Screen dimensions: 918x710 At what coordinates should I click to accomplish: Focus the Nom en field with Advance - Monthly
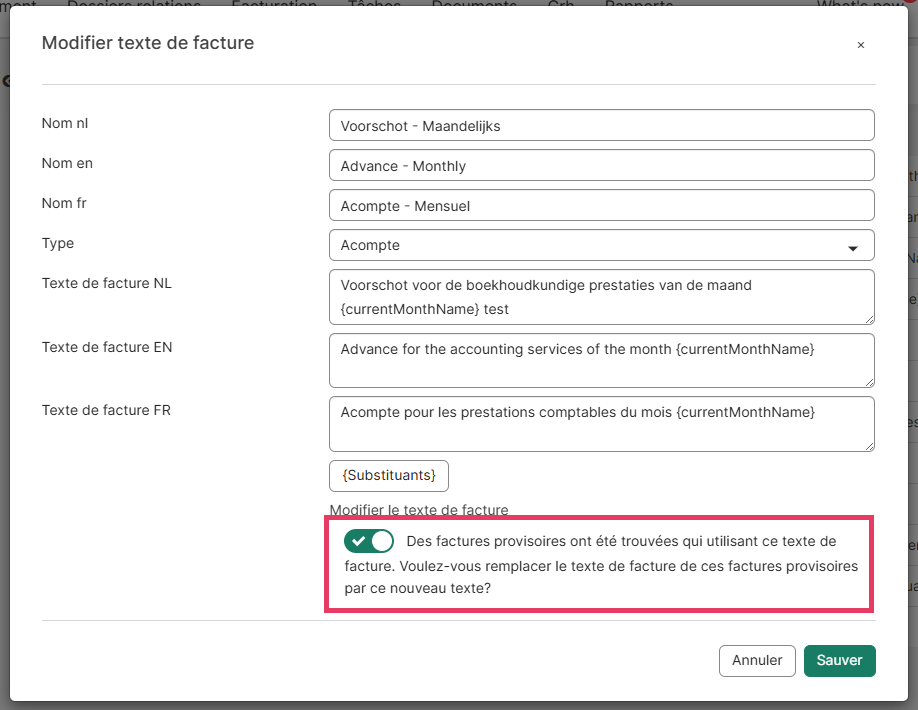601,165
